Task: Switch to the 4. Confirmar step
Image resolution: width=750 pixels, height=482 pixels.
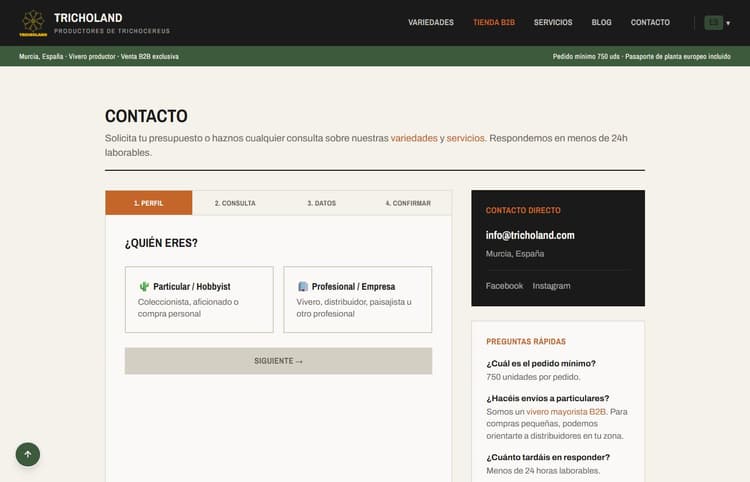Action: tap(408, 203)
